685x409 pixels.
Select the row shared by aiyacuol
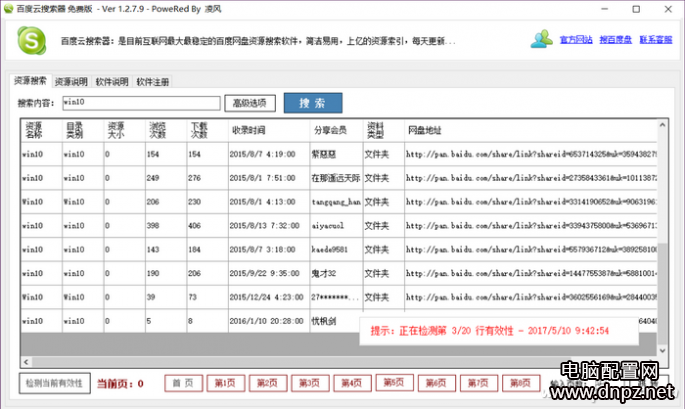point(339,225)
